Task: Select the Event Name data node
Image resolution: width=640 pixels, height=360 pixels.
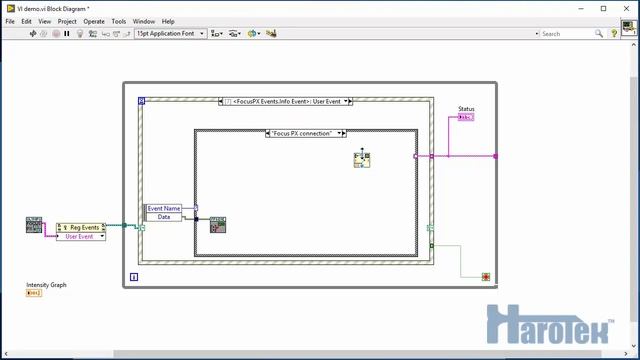Action: tap(164, 209)
